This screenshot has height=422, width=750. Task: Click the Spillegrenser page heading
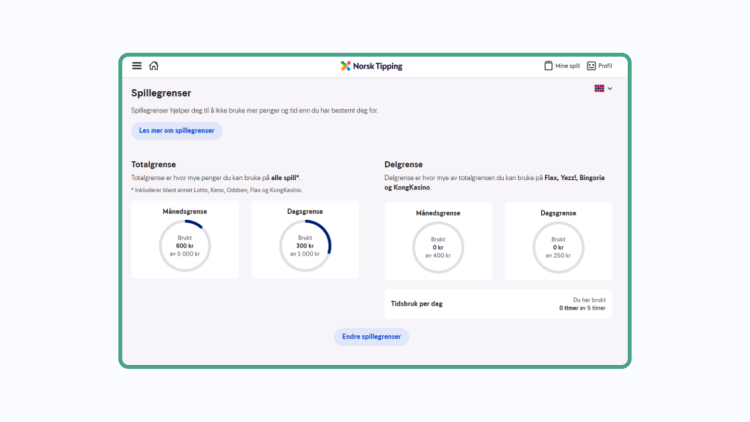click(x=161, y=93)
